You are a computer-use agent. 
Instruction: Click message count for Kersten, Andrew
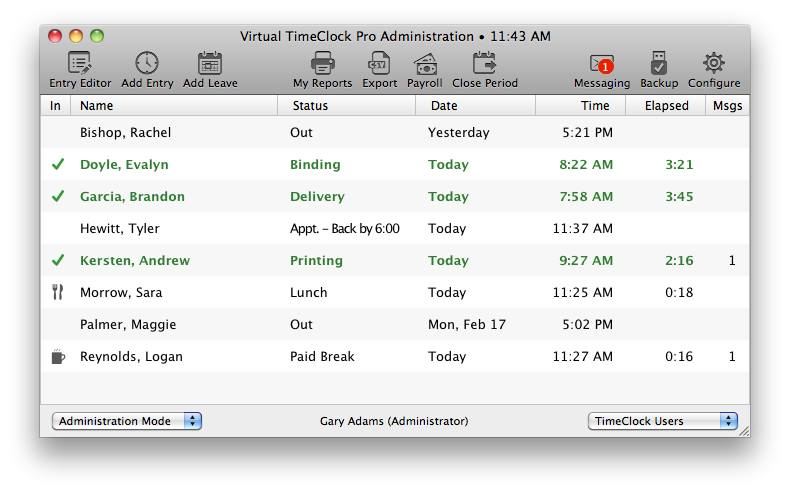pyautogui.click(x=732, y=260)
